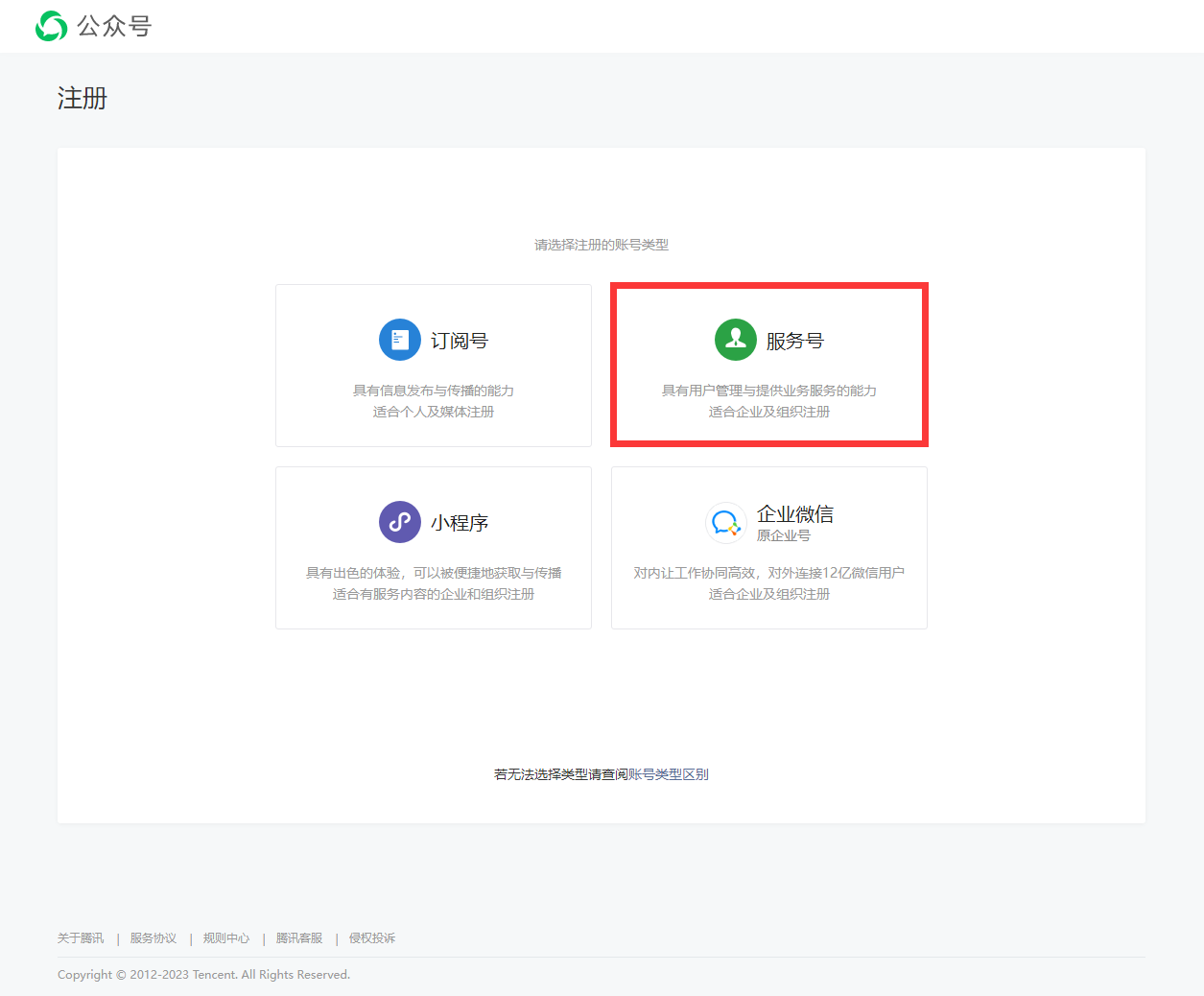Open the 账号类型区别 help link
1204x996 pixels.
click(x=669, y=774)
